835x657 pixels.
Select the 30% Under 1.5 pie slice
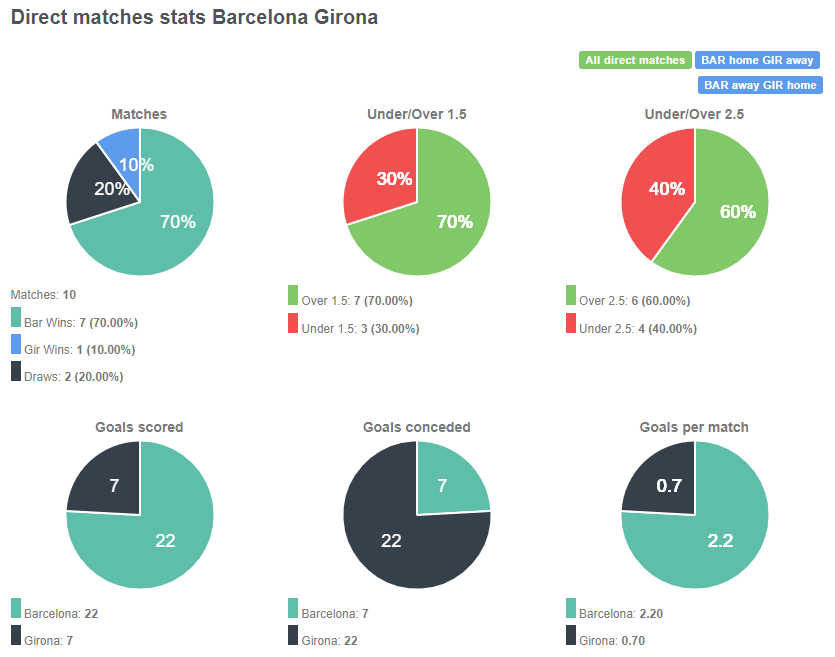click(x=394, y=178)
